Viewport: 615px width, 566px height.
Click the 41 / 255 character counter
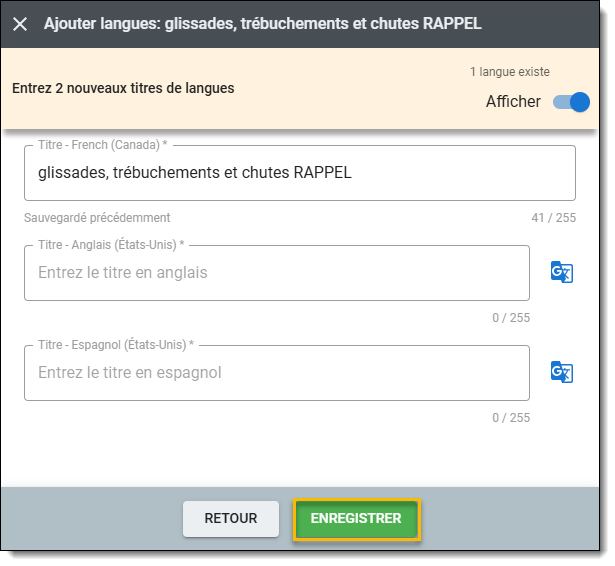[x=553, y=218]
